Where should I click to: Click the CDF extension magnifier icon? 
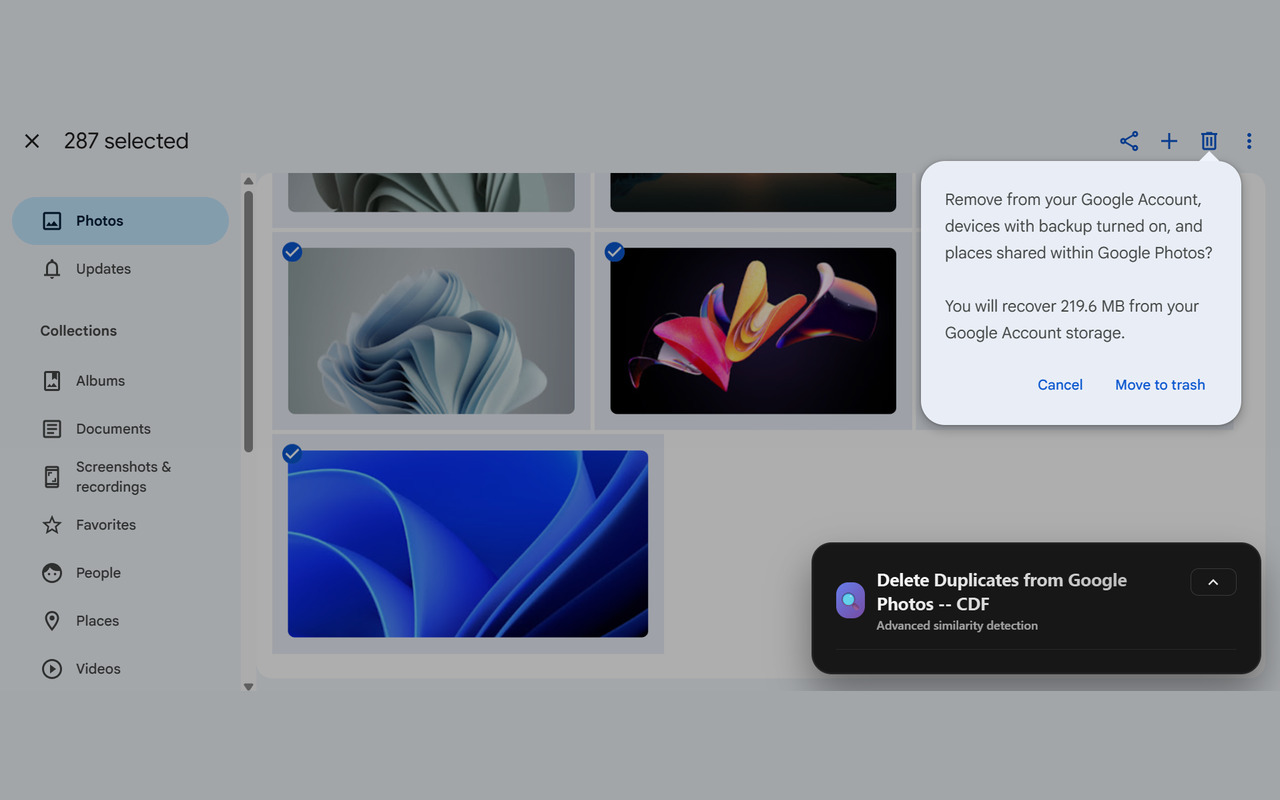(x=850, y=601)
